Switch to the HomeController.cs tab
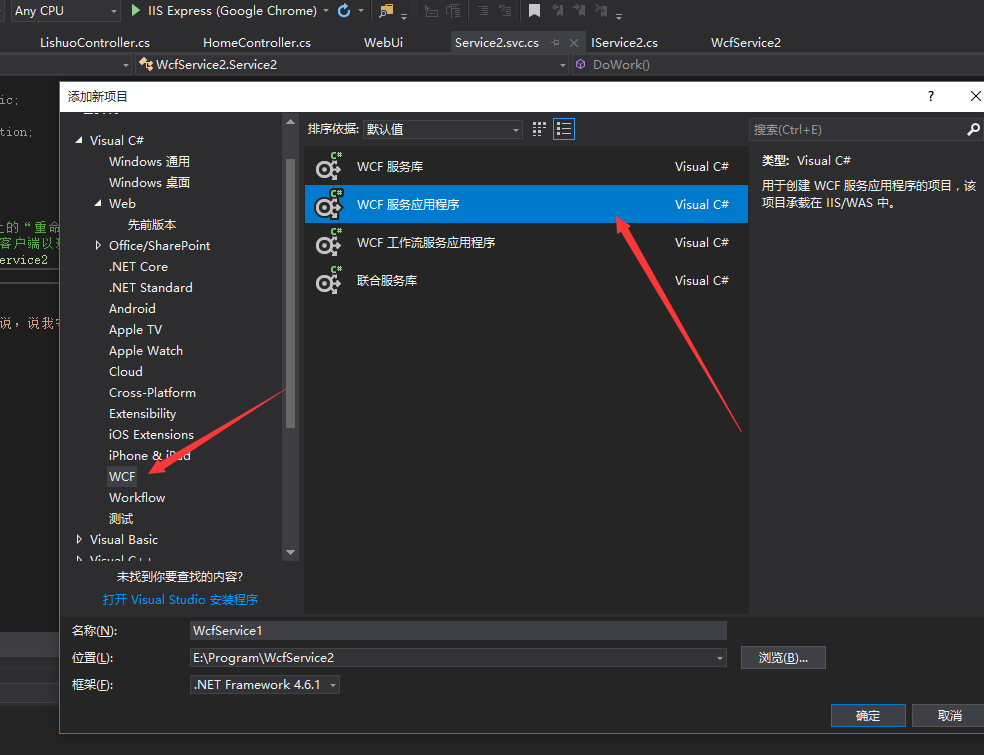The height and width of the screenshot is (755, 984). (x=255, y=42)
